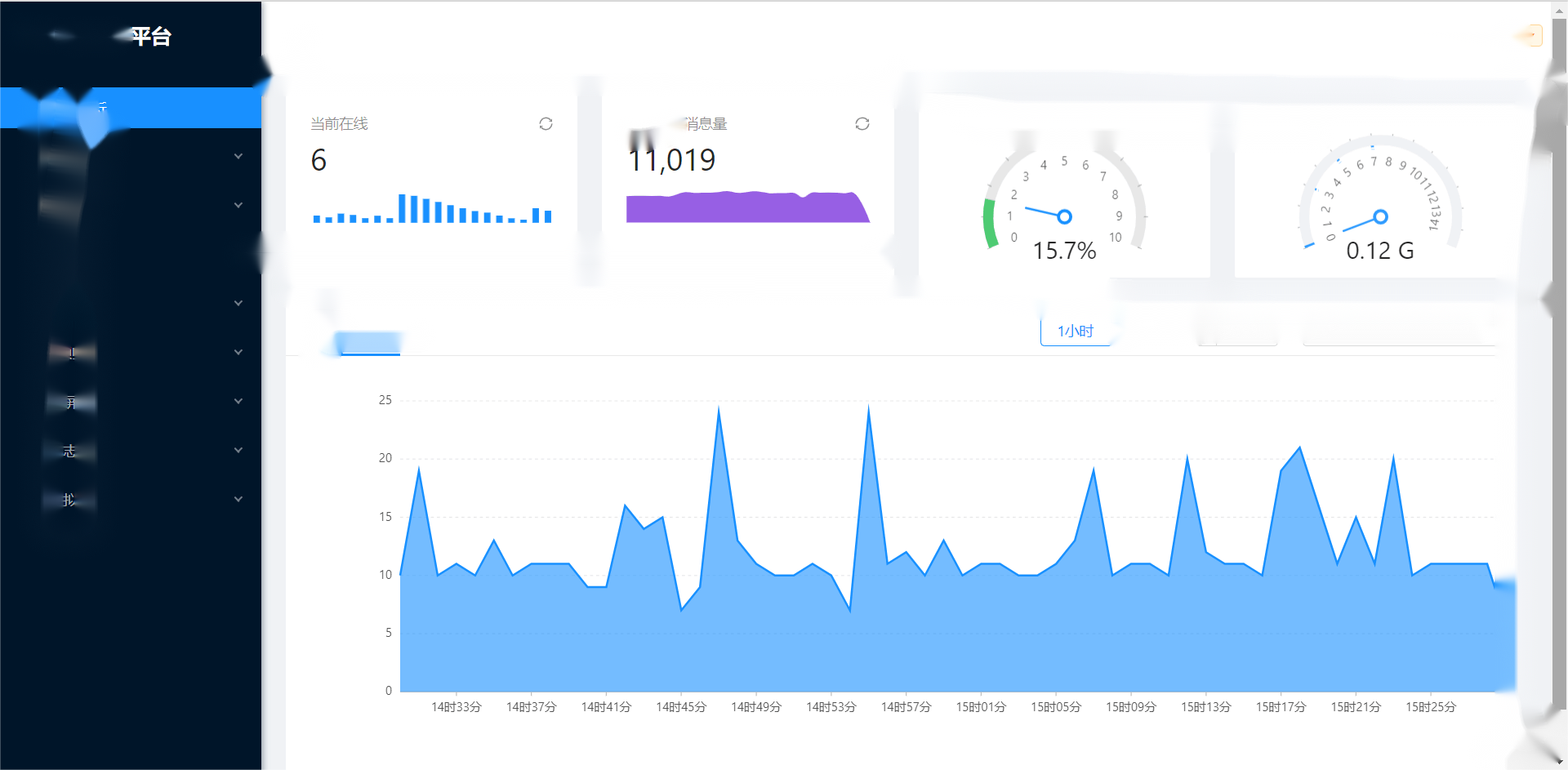Click the 14时49分 label on chart axis

(755, 707)
